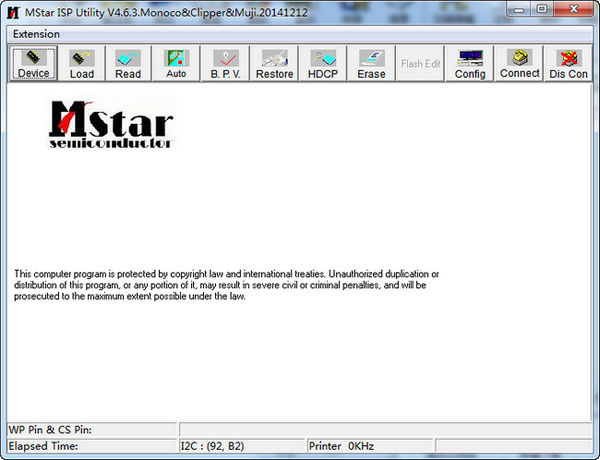
Task: Click the MStar semiconductor logo
Action: coord(111,125)
